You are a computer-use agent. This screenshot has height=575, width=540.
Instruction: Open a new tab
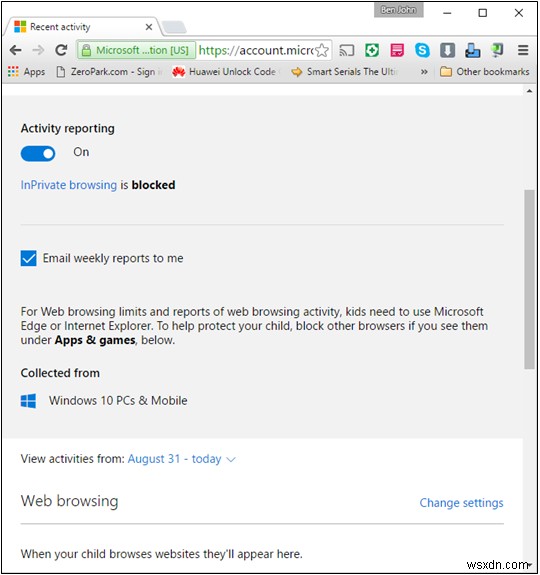point(174,27)
